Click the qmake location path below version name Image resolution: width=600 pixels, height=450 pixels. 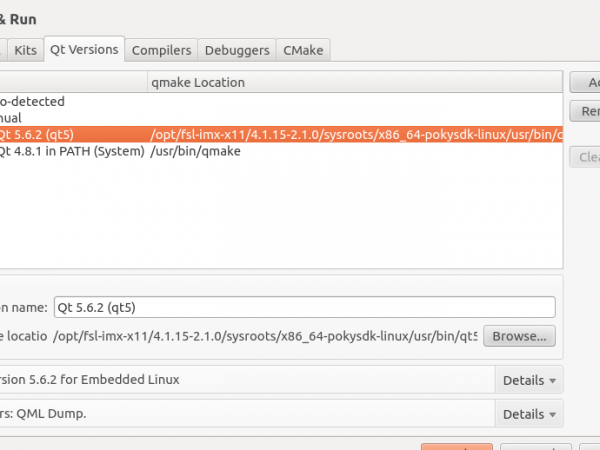(265, 336)
